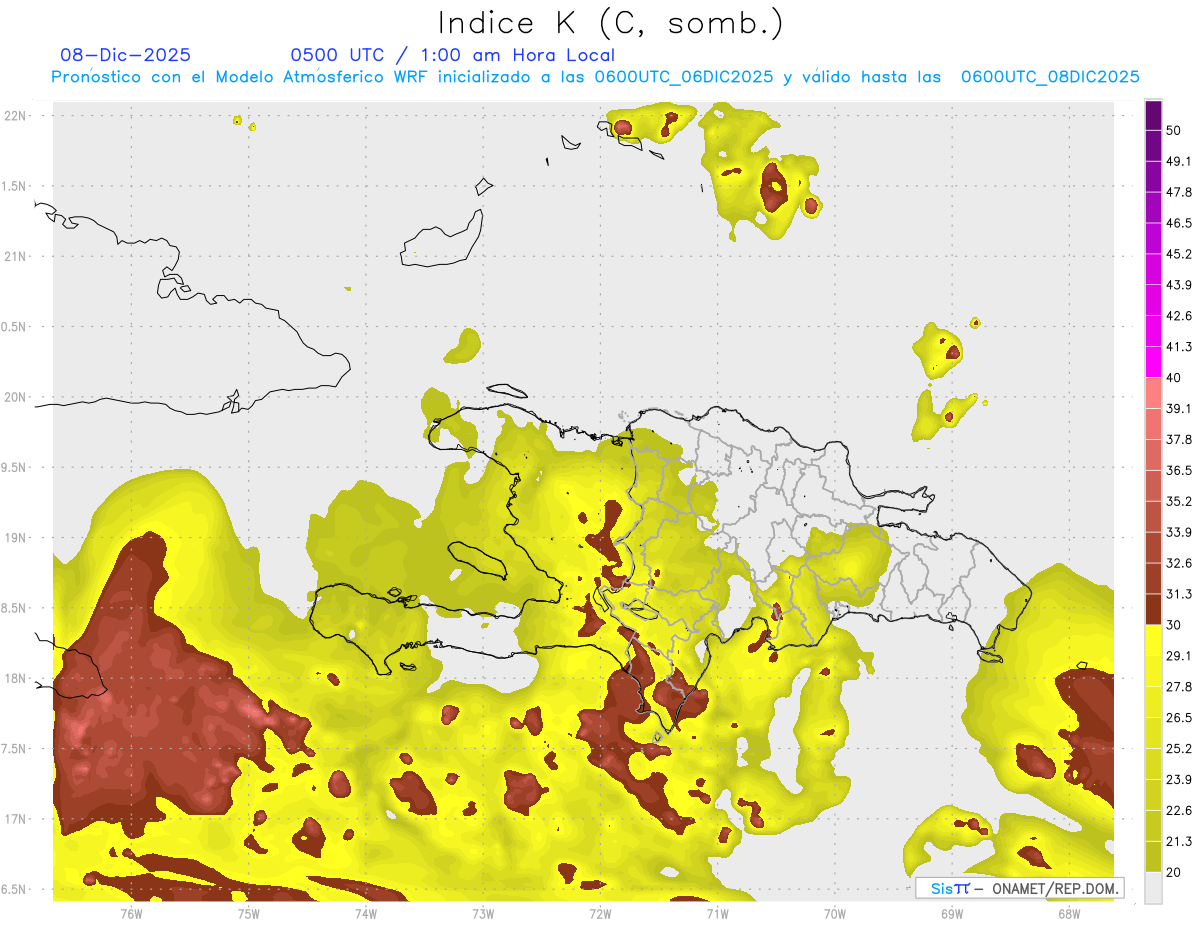Click the colorbar label "27.8"

point(1179,686)
